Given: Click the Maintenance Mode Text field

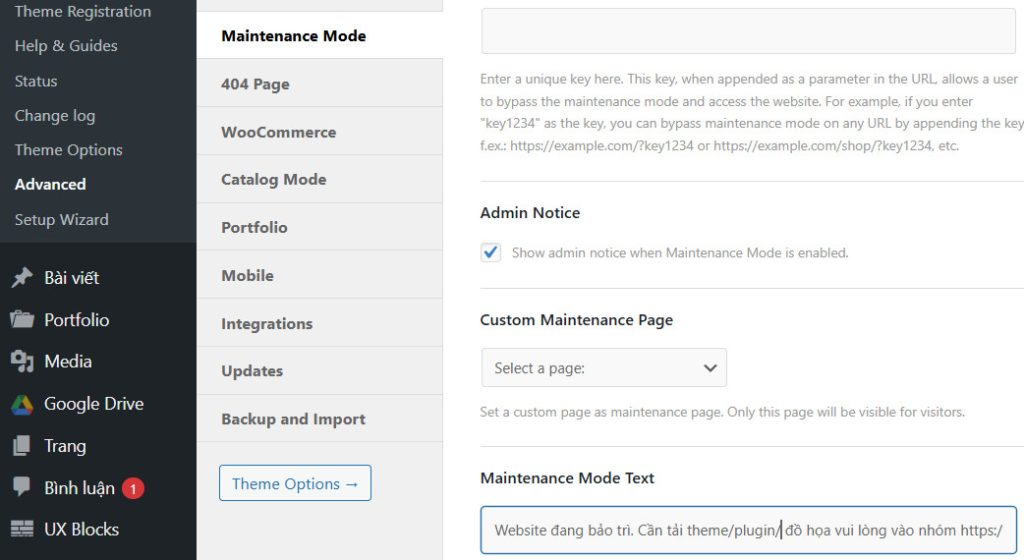Looking at the screenshot, I should [748, 530].
